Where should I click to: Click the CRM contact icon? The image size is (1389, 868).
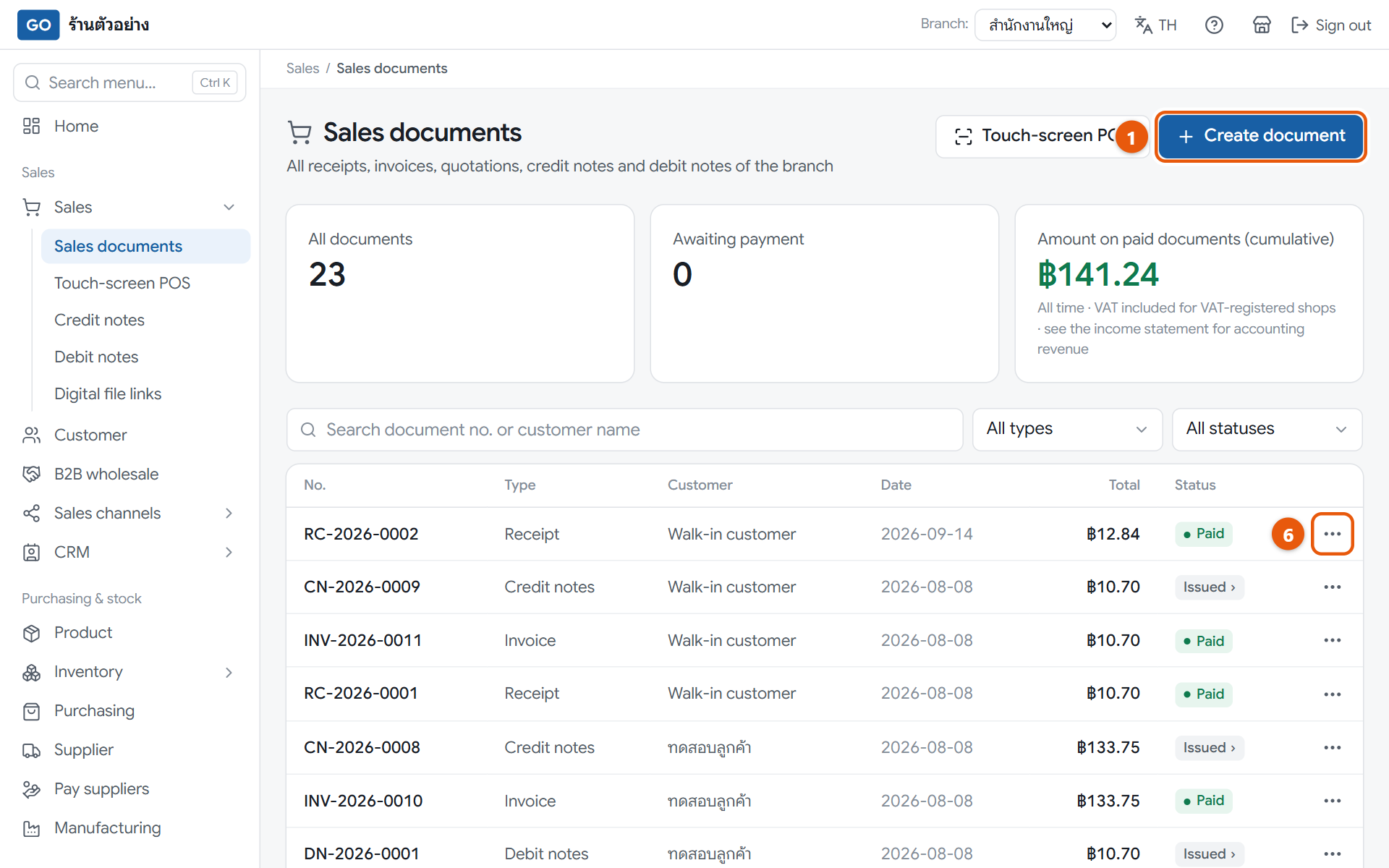click(x=31, y=552)
